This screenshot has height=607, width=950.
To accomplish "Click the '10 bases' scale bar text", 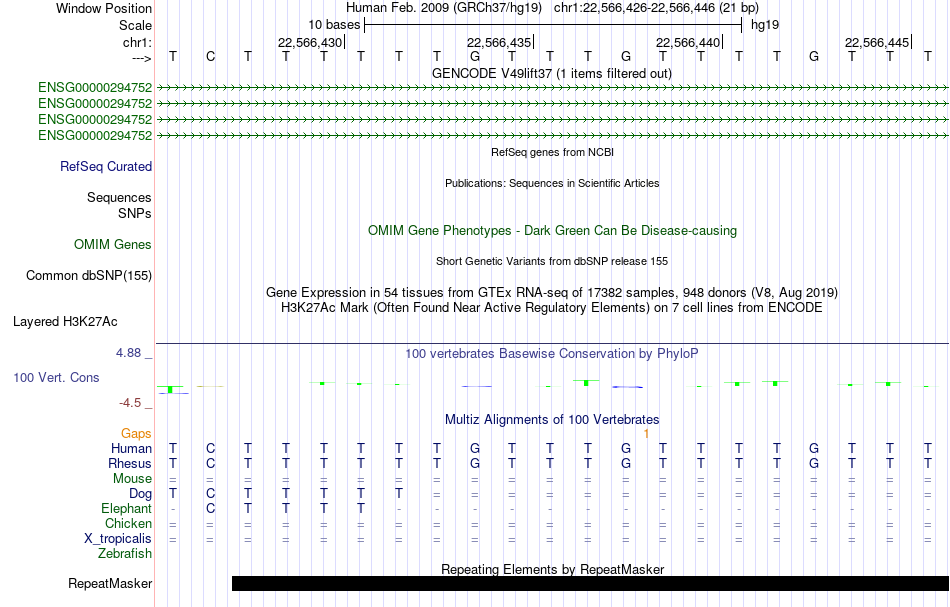I will click(334, 25).
